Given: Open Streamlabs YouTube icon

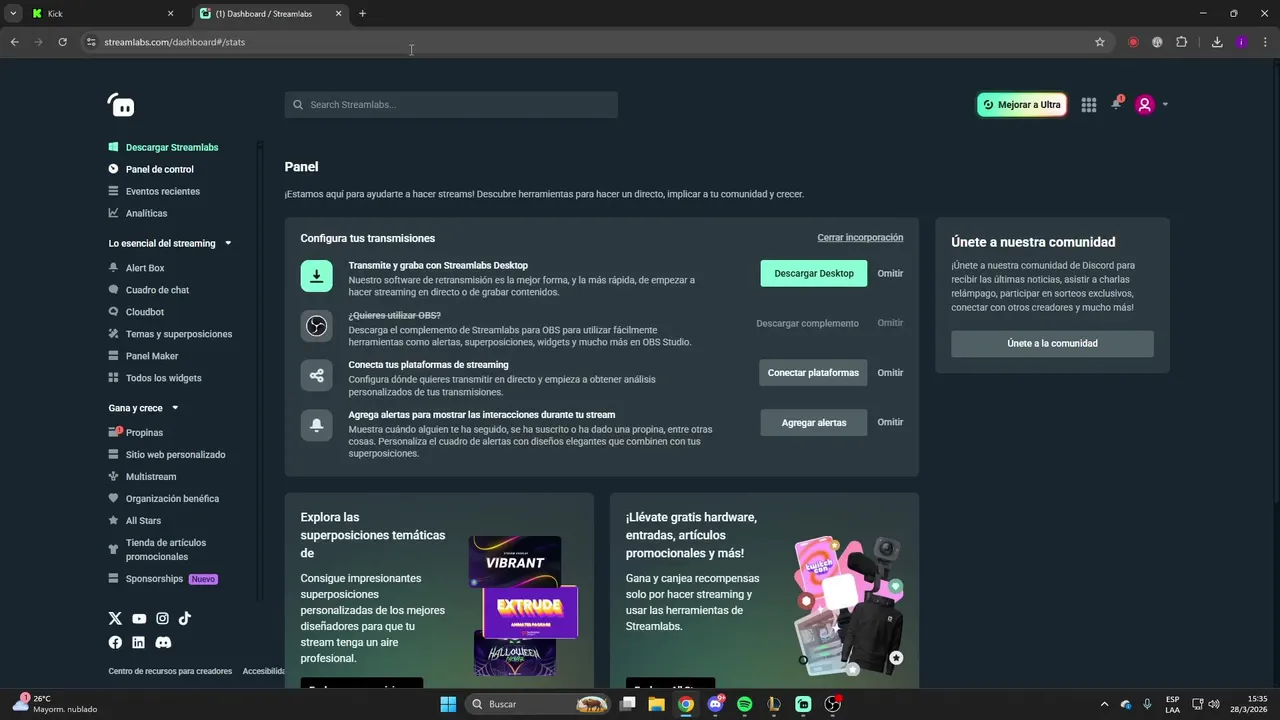Looking at the screenshot, I should [x=139, y=619].
